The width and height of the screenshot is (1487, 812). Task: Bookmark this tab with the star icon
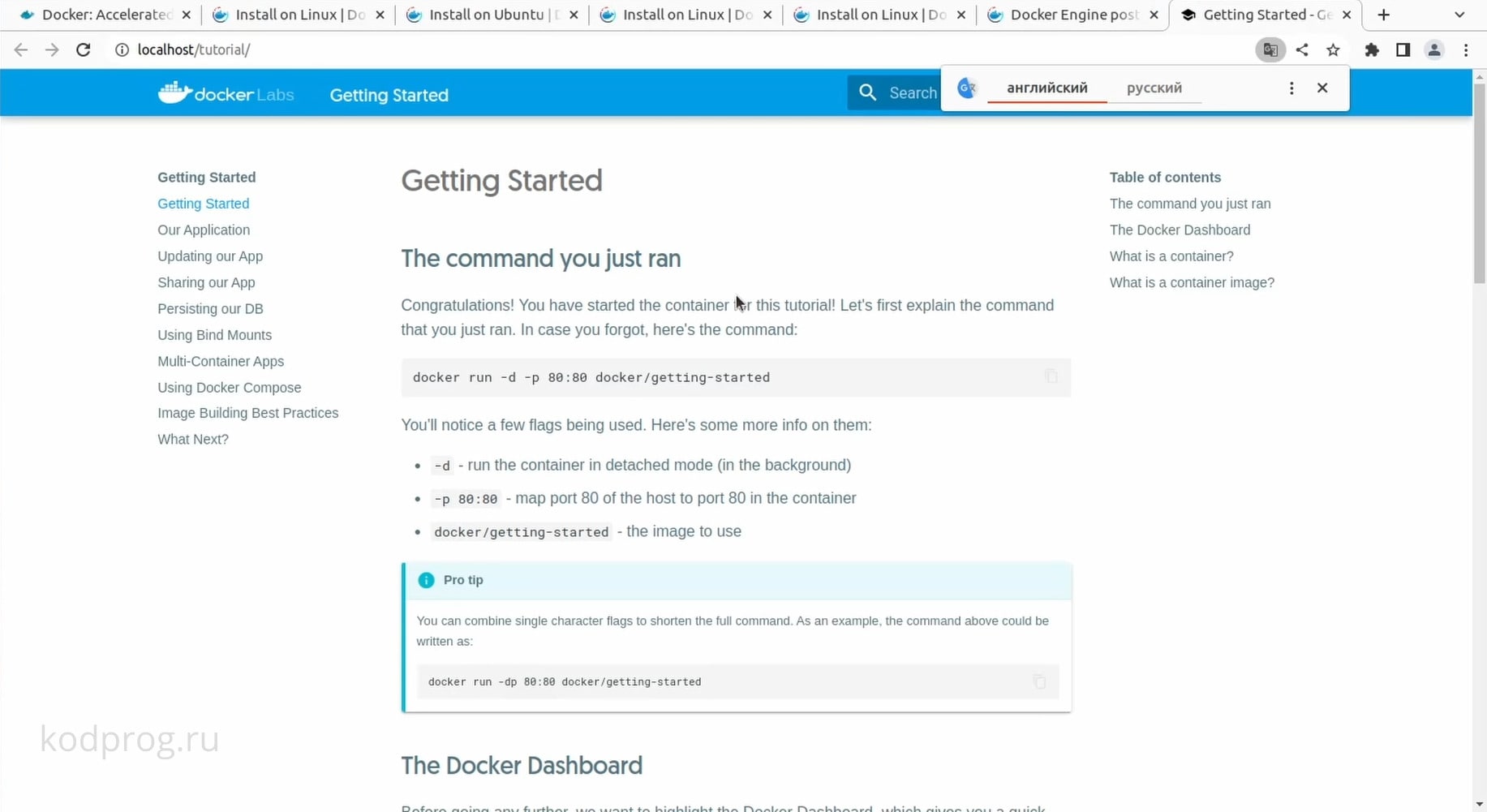click(x=1333, y=49)
